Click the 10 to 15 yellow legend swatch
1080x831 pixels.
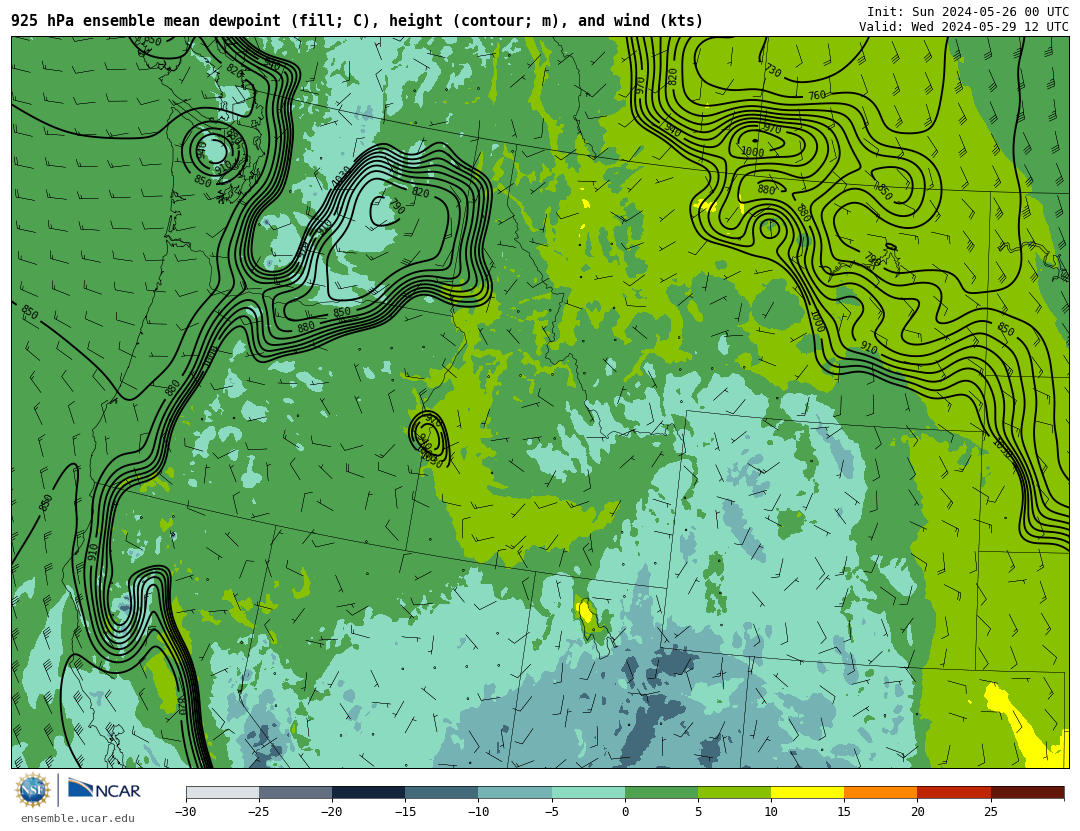coord(807,792)
